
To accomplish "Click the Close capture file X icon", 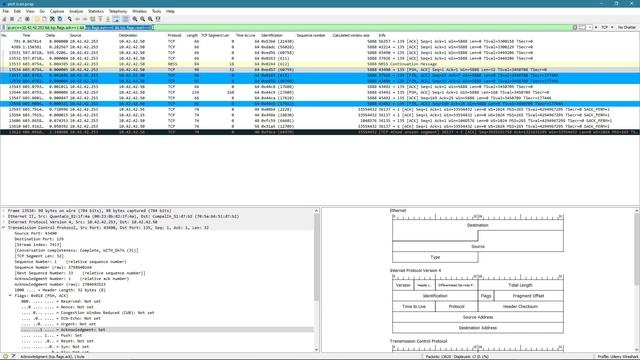I will pos(52,19).
